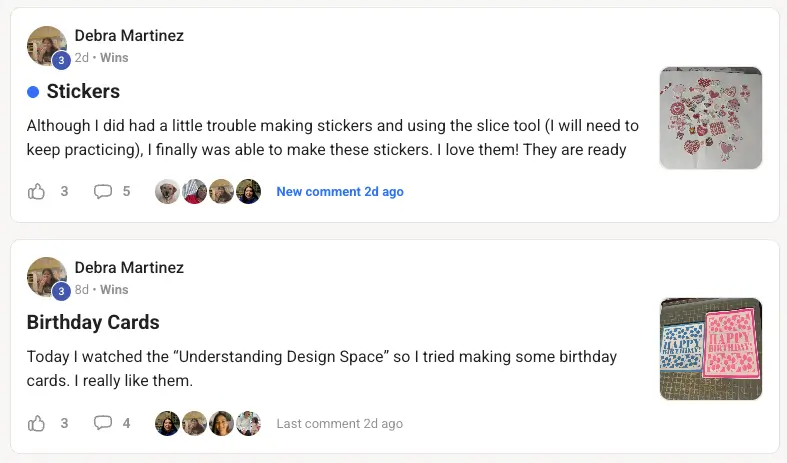This screenshot has width=787, height=463.
Task: Click Debra Martinez avatar on Stickers post
Action: [46, 46]
